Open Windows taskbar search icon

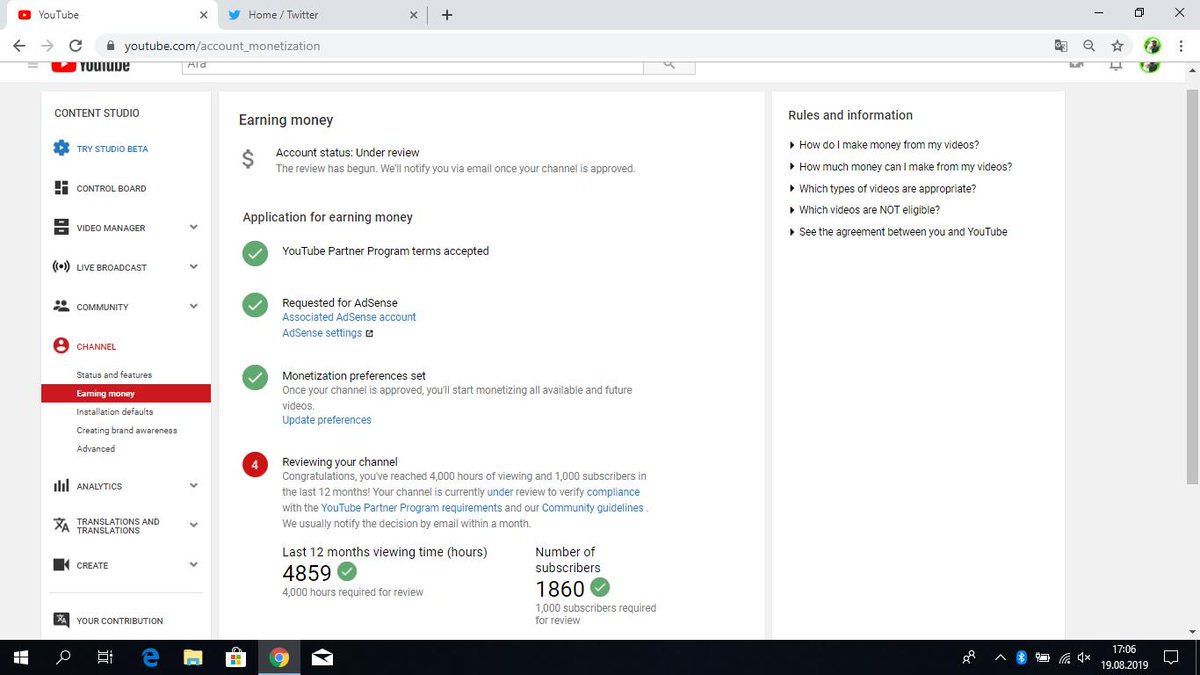click(x=63, y=658)
